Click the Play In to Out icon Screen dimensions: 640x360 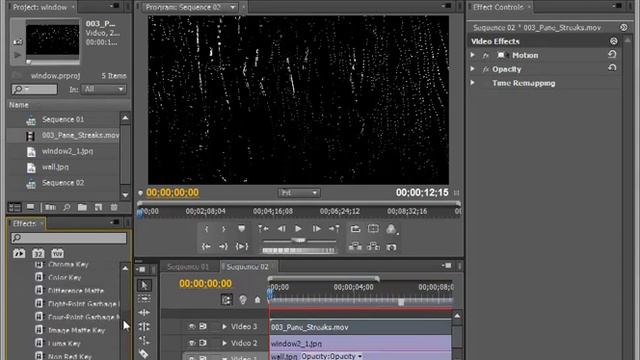(x=242, y=247)
